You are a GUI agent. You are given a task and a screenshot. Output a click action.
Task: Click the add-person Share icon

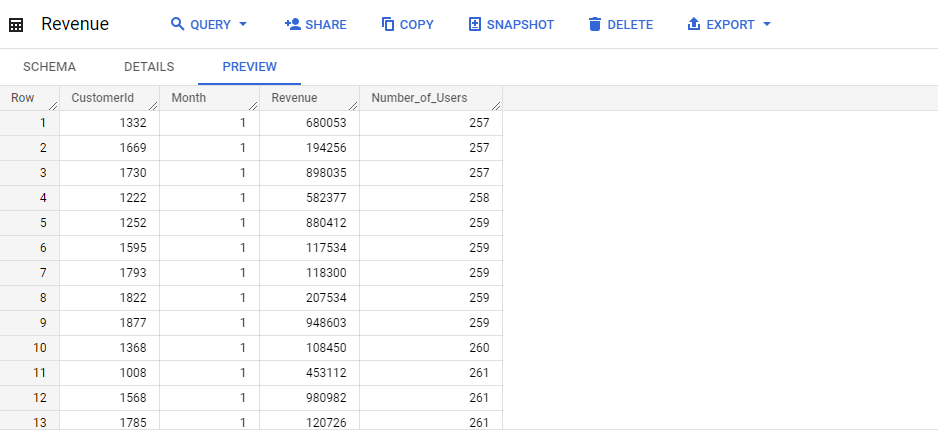[x=293, y=25]
